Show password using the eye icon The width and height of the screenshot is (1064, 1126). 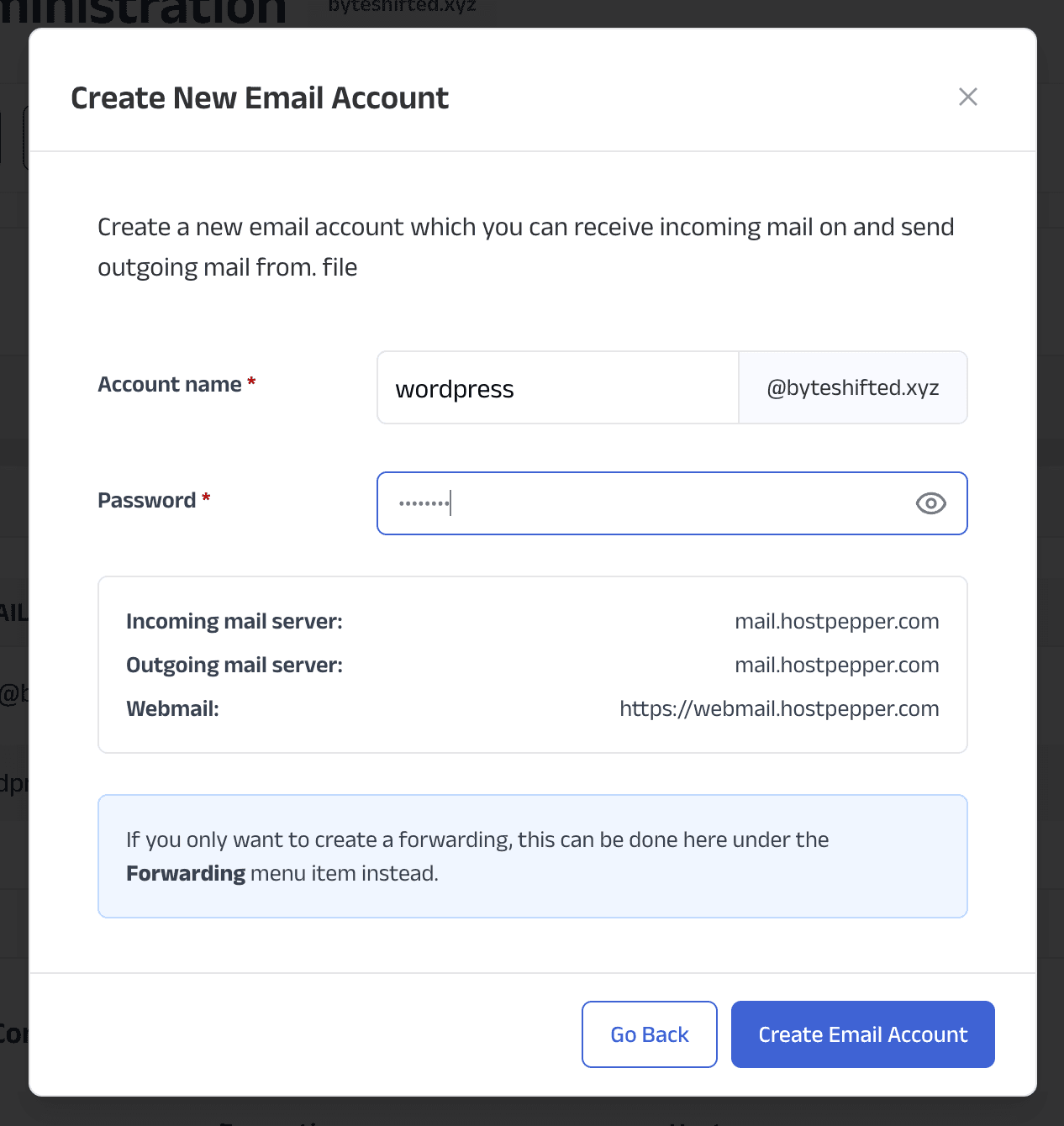click(x=930, y=503)
